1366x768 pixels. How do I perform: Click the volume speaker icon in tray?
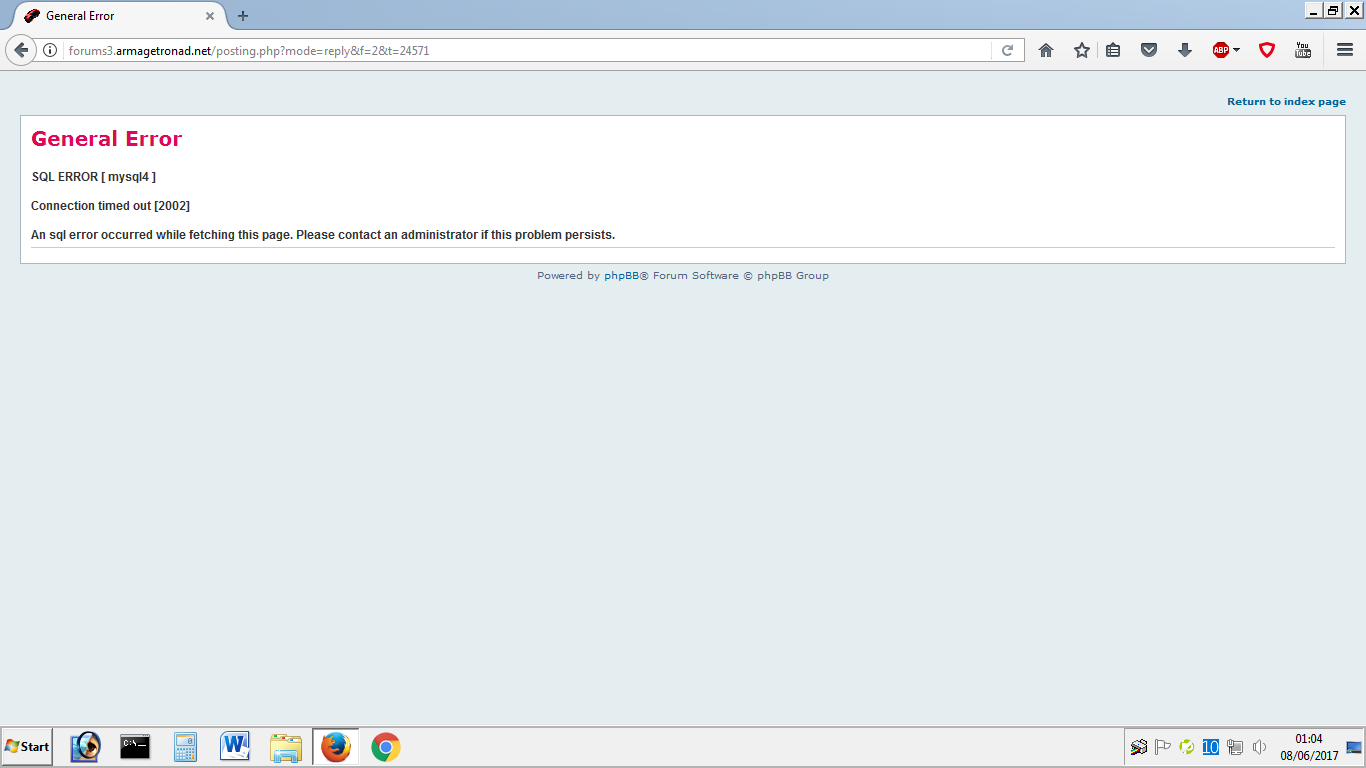(x=1260, y=747)
